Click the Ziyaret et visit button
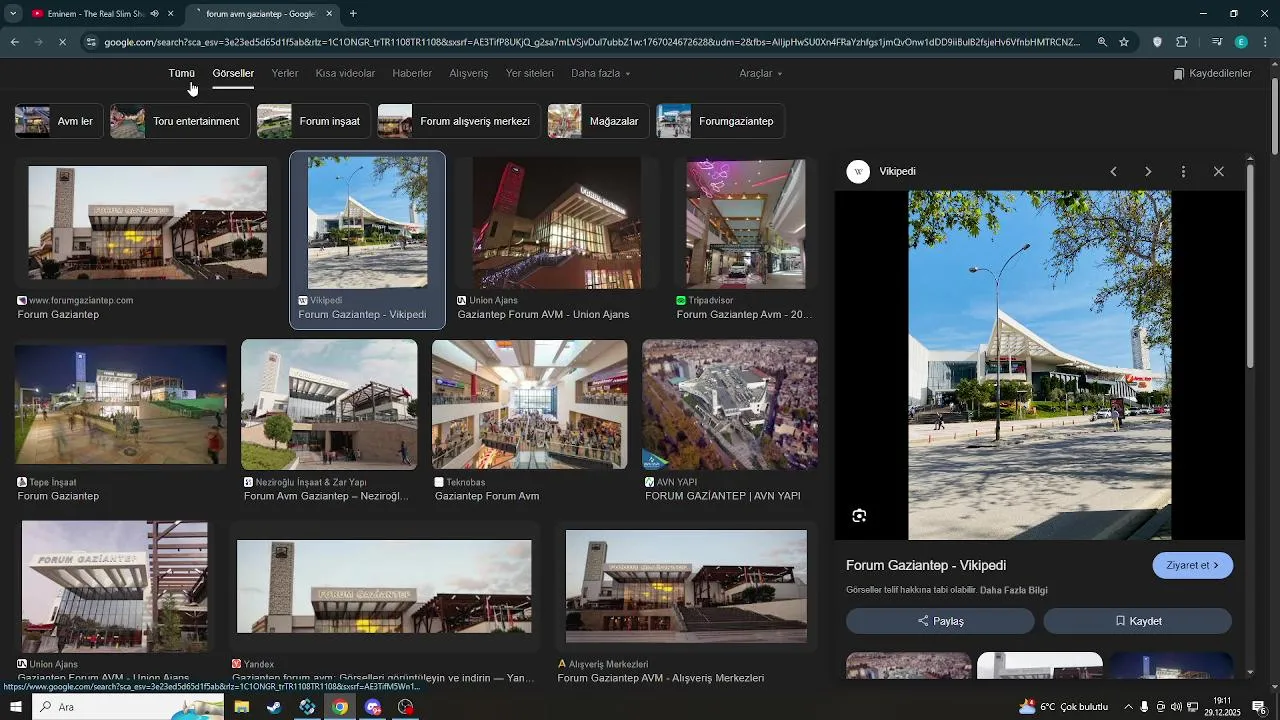This screenshot has width=1280, height=720. 1193,565
